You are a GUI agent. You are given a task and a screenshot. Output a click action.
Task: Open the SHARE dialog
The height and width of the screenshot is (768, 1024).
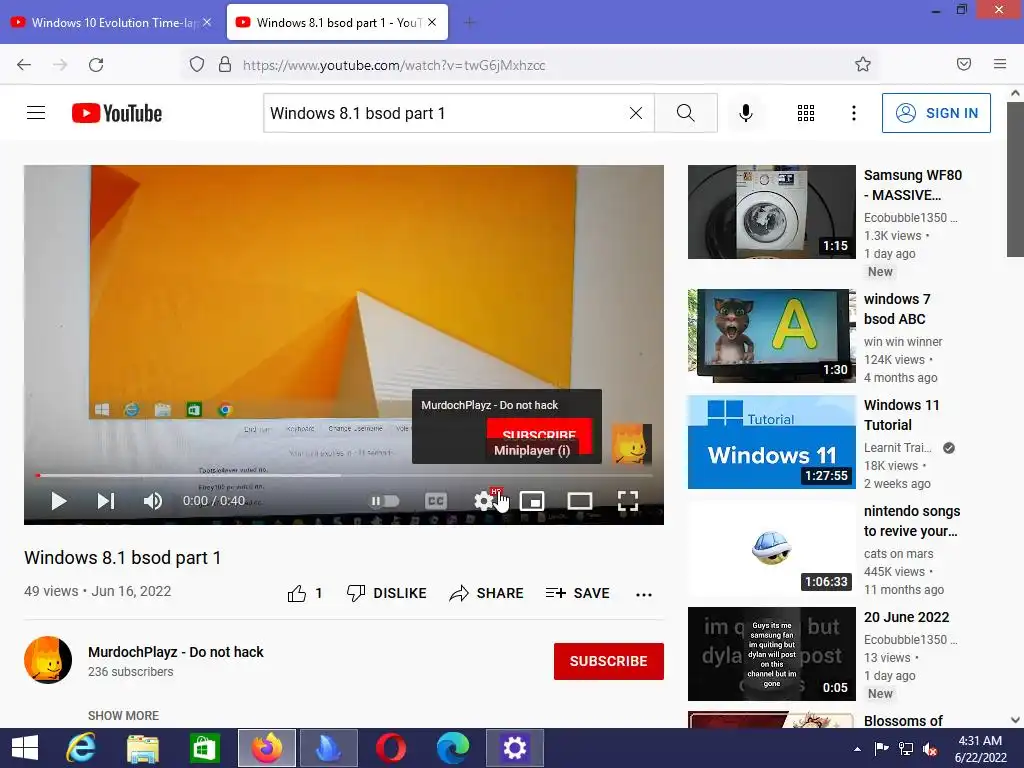point(487,593)
